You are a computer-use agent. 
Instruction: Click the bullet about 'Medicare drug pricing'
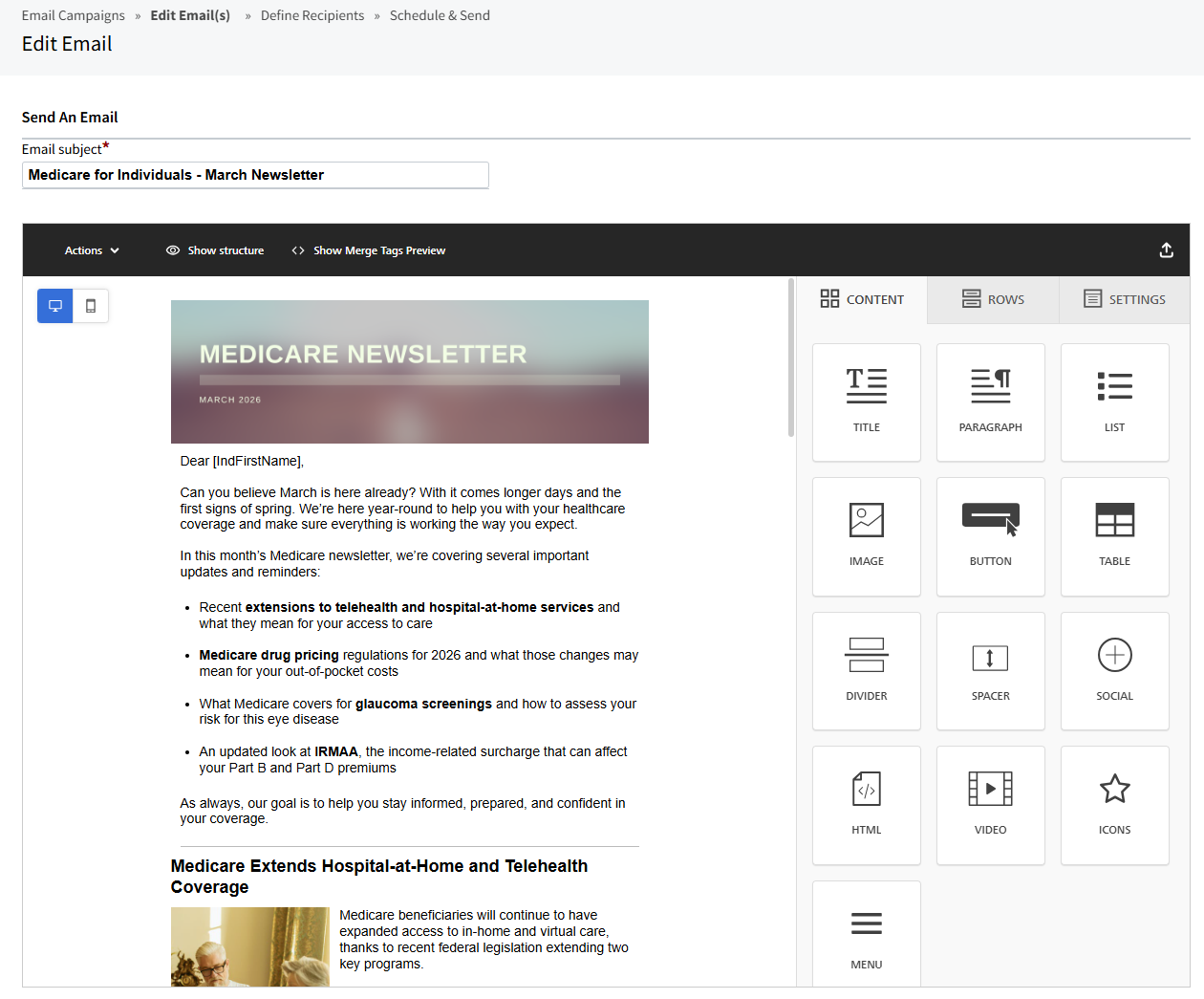(x=419, y=663)
